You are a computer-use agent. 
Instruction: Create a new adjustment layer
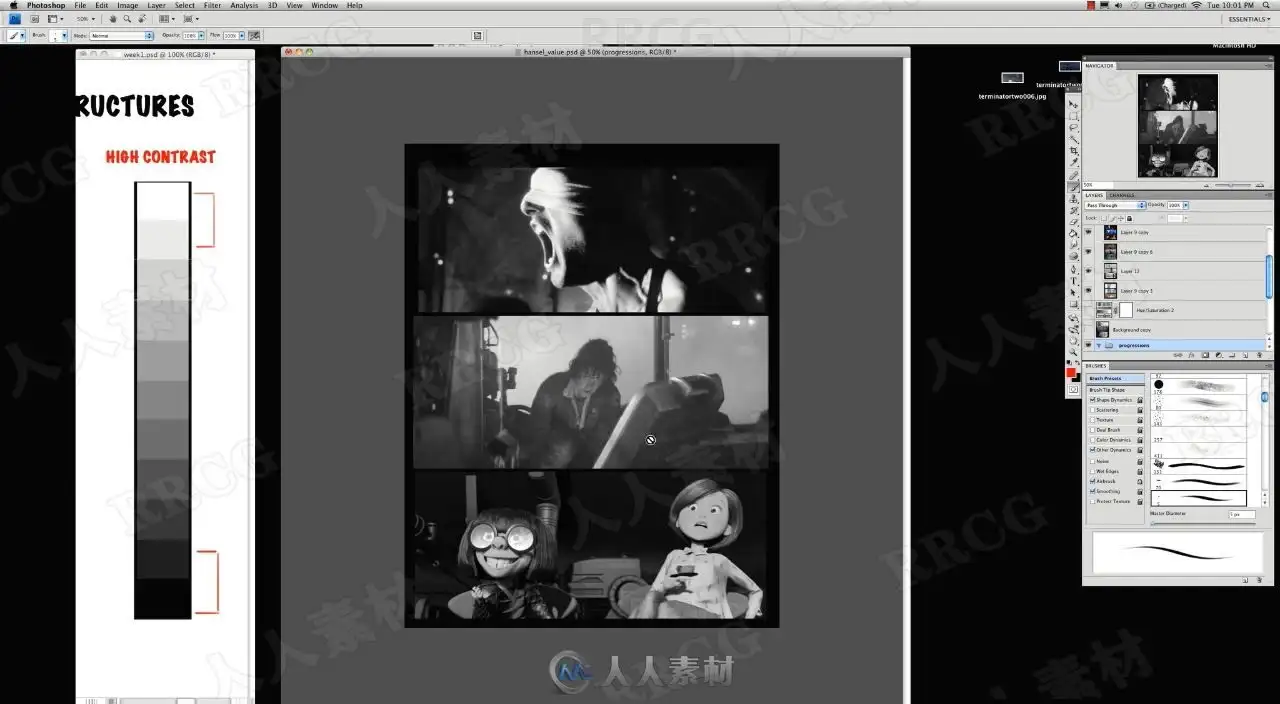coord(1218,355)
